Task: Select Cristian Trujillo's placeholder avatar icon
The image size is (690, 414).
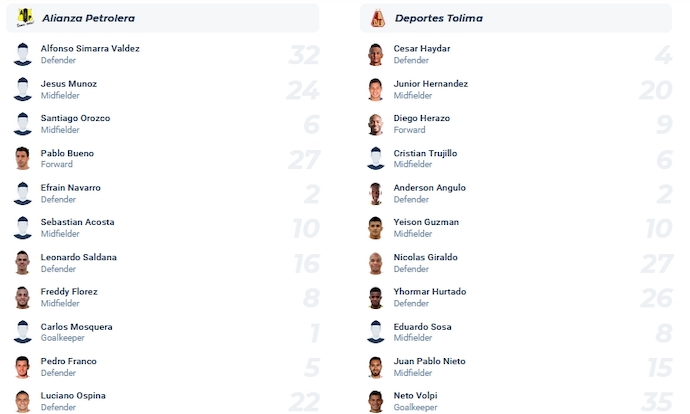Action: coord(376,159)
